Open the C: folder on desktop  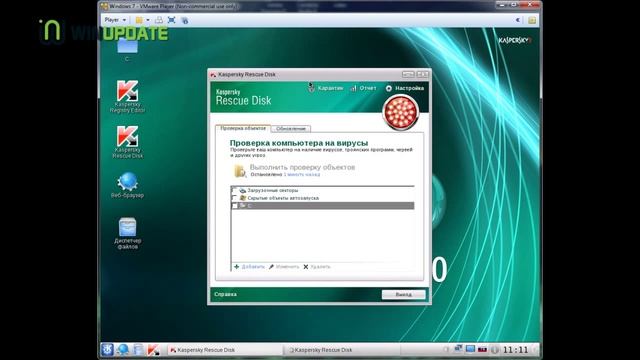click(127, 49)
